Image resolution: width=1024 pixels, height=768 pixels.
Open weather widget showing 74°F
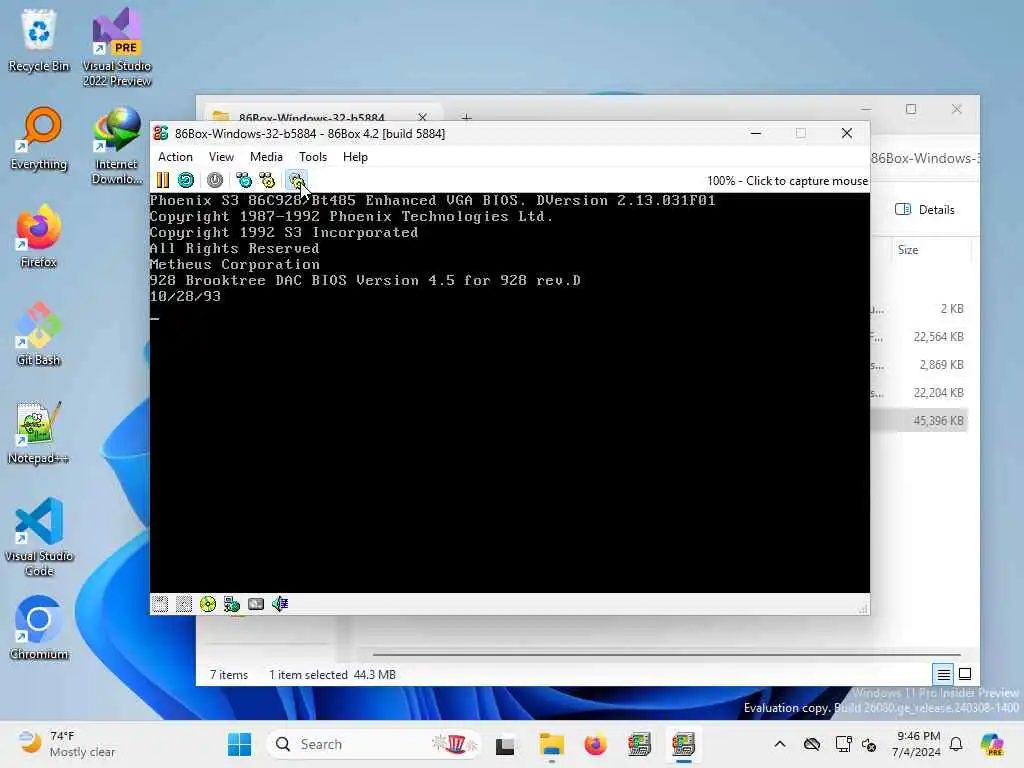pyautogui.click(x=67, y=744)
